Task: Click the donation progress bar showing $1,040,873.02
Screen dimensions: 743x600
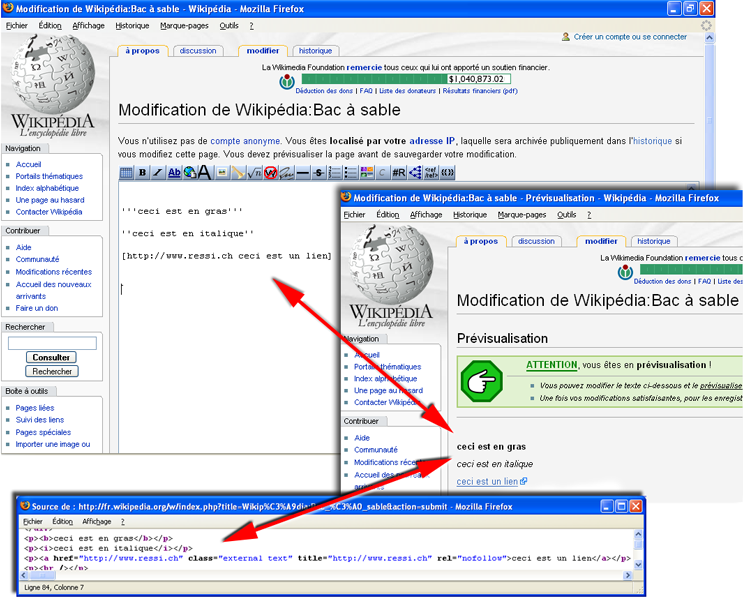Action: point(406,79)
